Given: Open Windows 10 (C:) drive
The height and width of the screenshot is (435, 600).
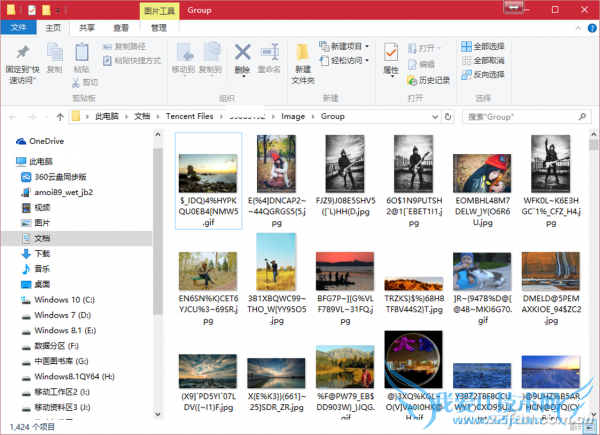Looking at the screenshot, I should (58, 300).
